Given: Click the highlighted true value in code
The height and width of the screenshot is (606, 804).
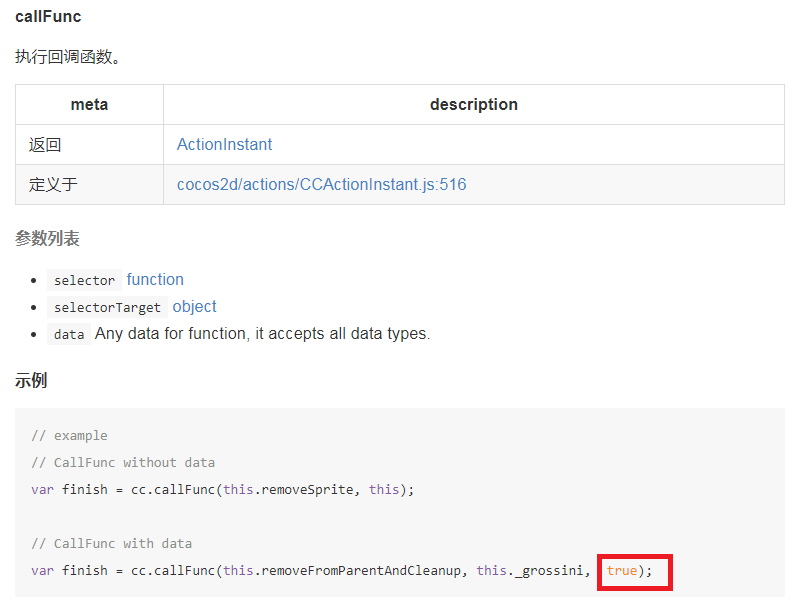Looking at the screenshot, I should [622, 571].
